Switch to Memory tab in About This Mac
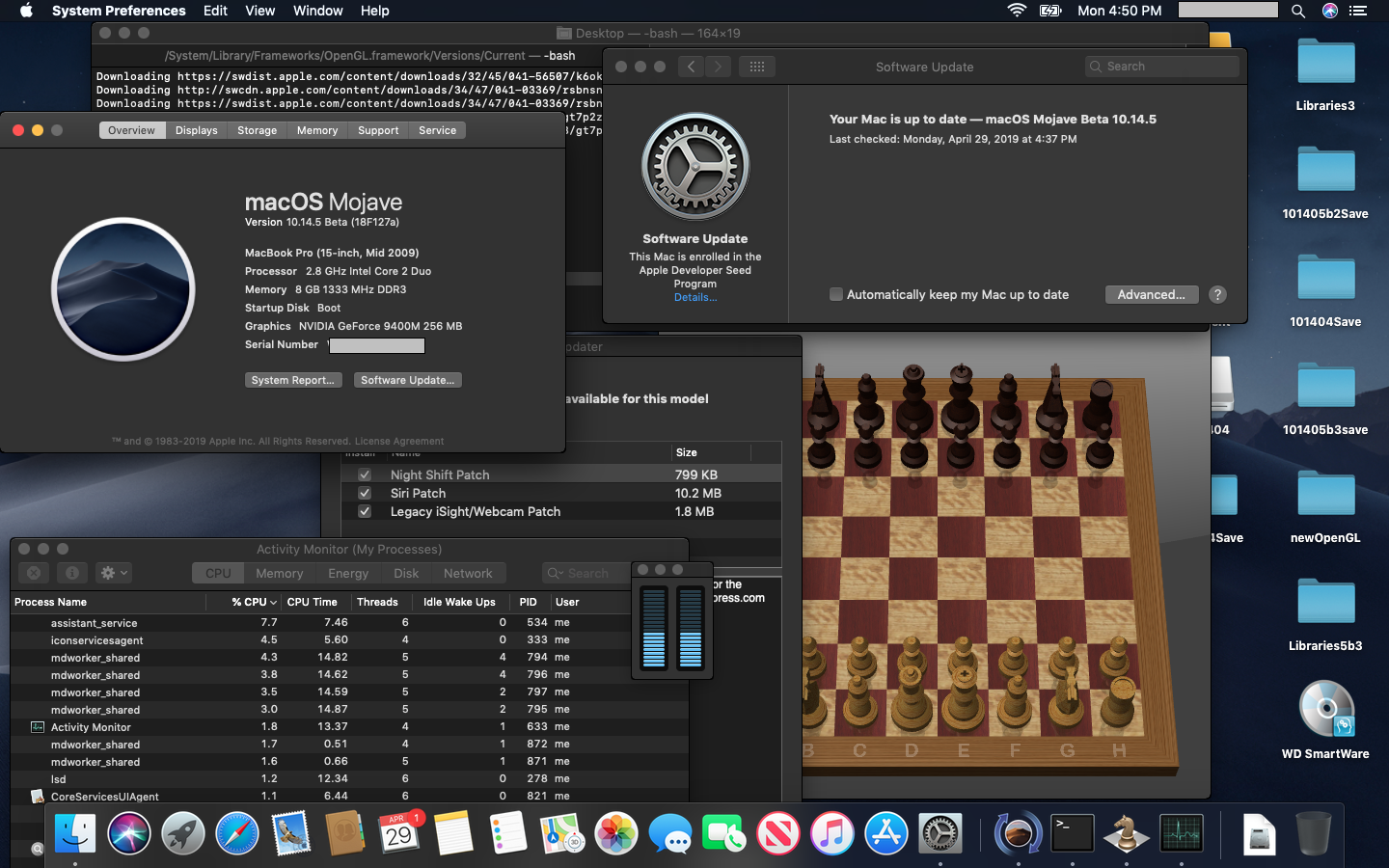This screenshot has width=1389, height=868. (317, 130)
